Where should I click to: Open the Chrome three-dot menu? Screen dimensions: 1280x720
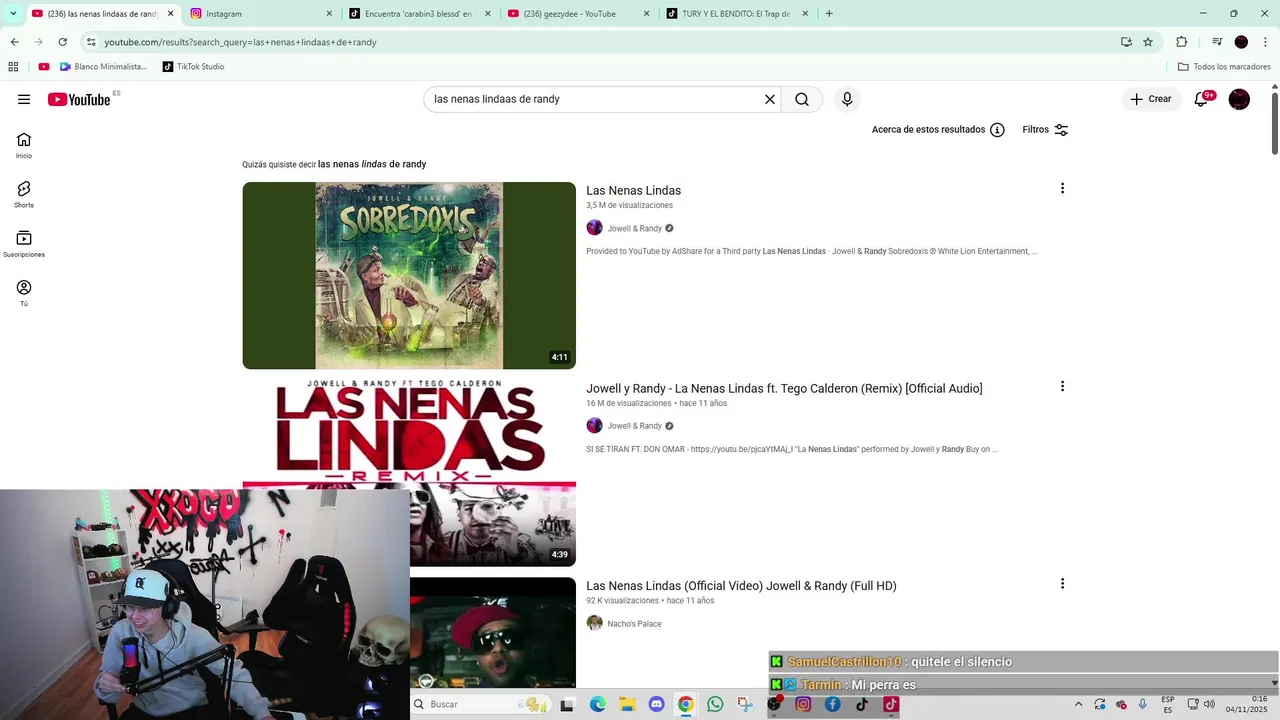coord(1266,42)
